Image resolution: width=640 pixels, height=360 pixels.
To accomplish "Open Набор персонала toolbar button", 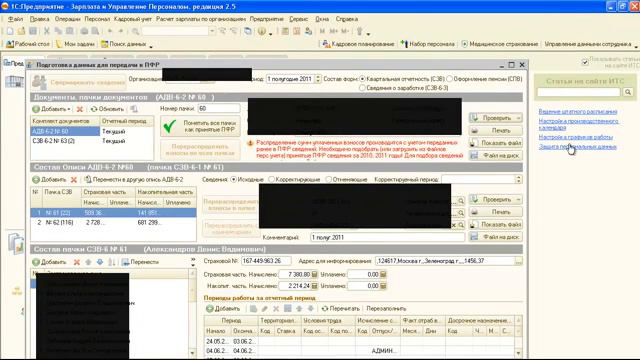I will tap(427, 44).
